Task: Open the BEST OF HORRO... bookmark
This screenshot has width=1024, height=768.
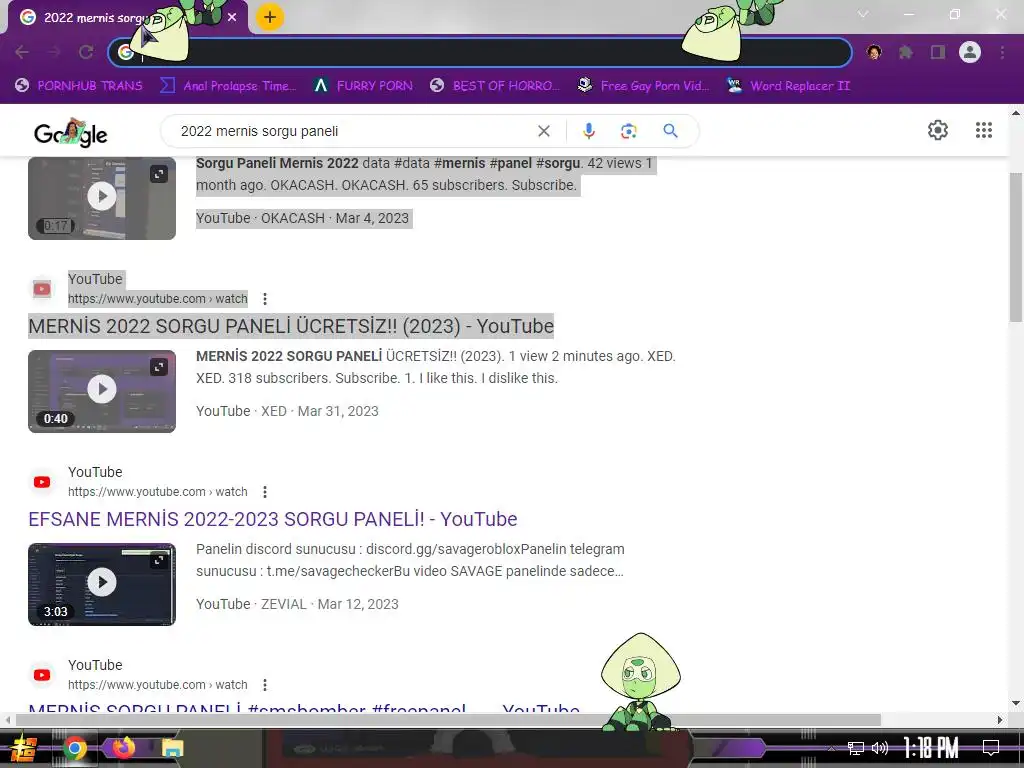Action: tap(495, 86)
